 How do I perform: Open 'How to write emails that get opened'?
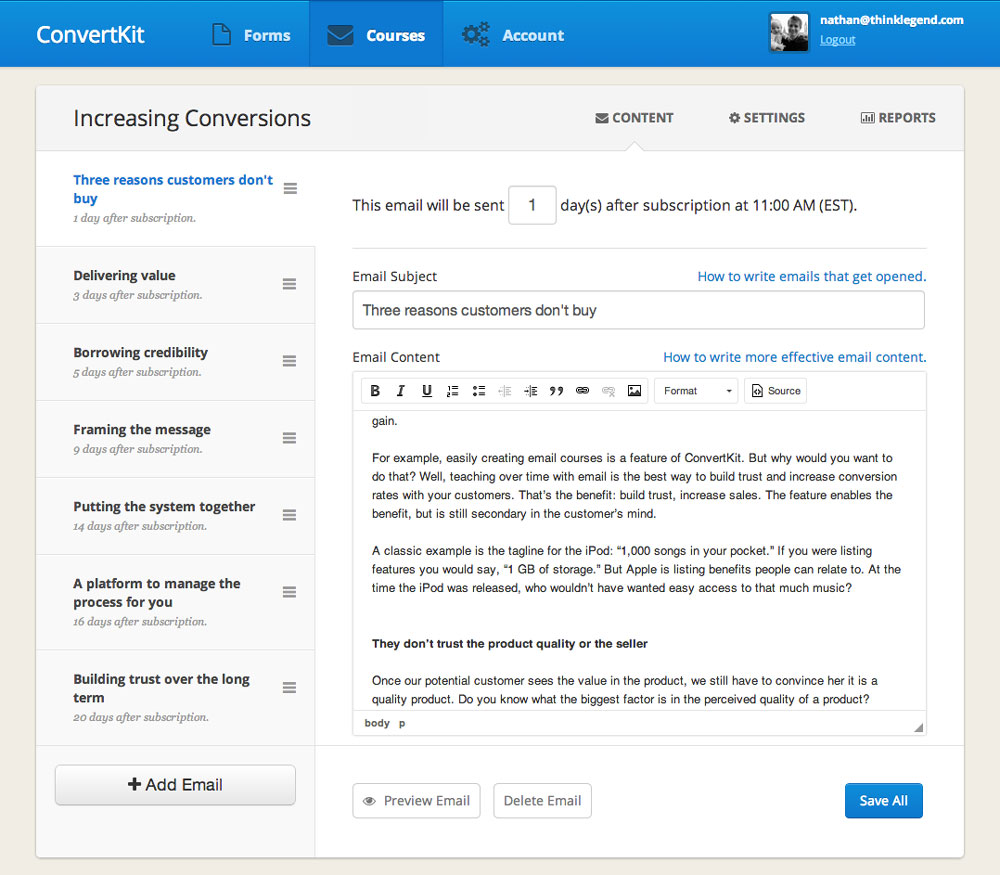[811, 277]
